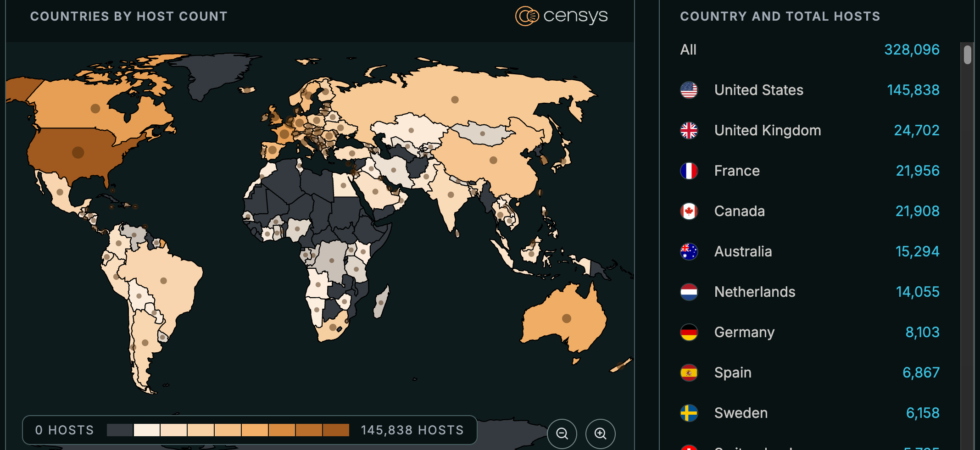Screen dimensions: 980x450
Task: Click the United States on the map
Action: pos(78,152)
